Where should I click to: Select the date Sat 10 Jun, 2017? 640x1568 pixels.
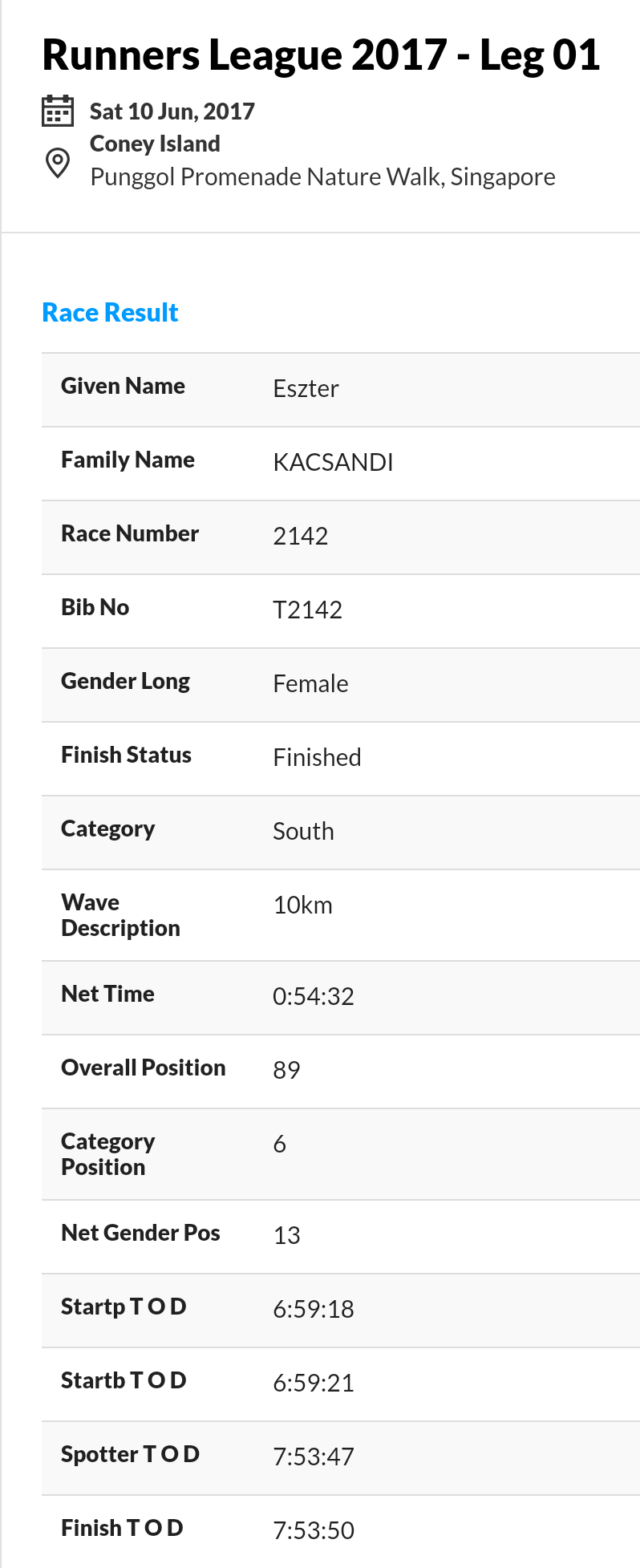pyautogui.click(x=172, y=111)
